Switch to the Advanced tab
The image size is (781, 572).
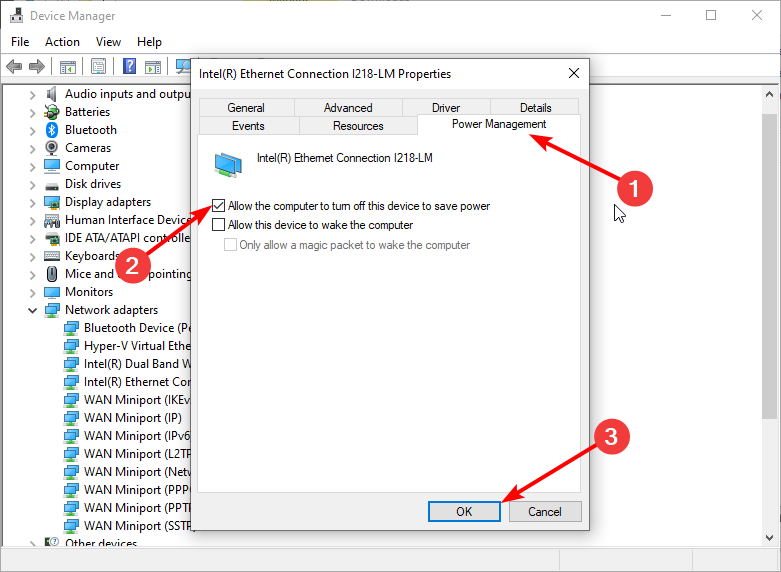348,108
